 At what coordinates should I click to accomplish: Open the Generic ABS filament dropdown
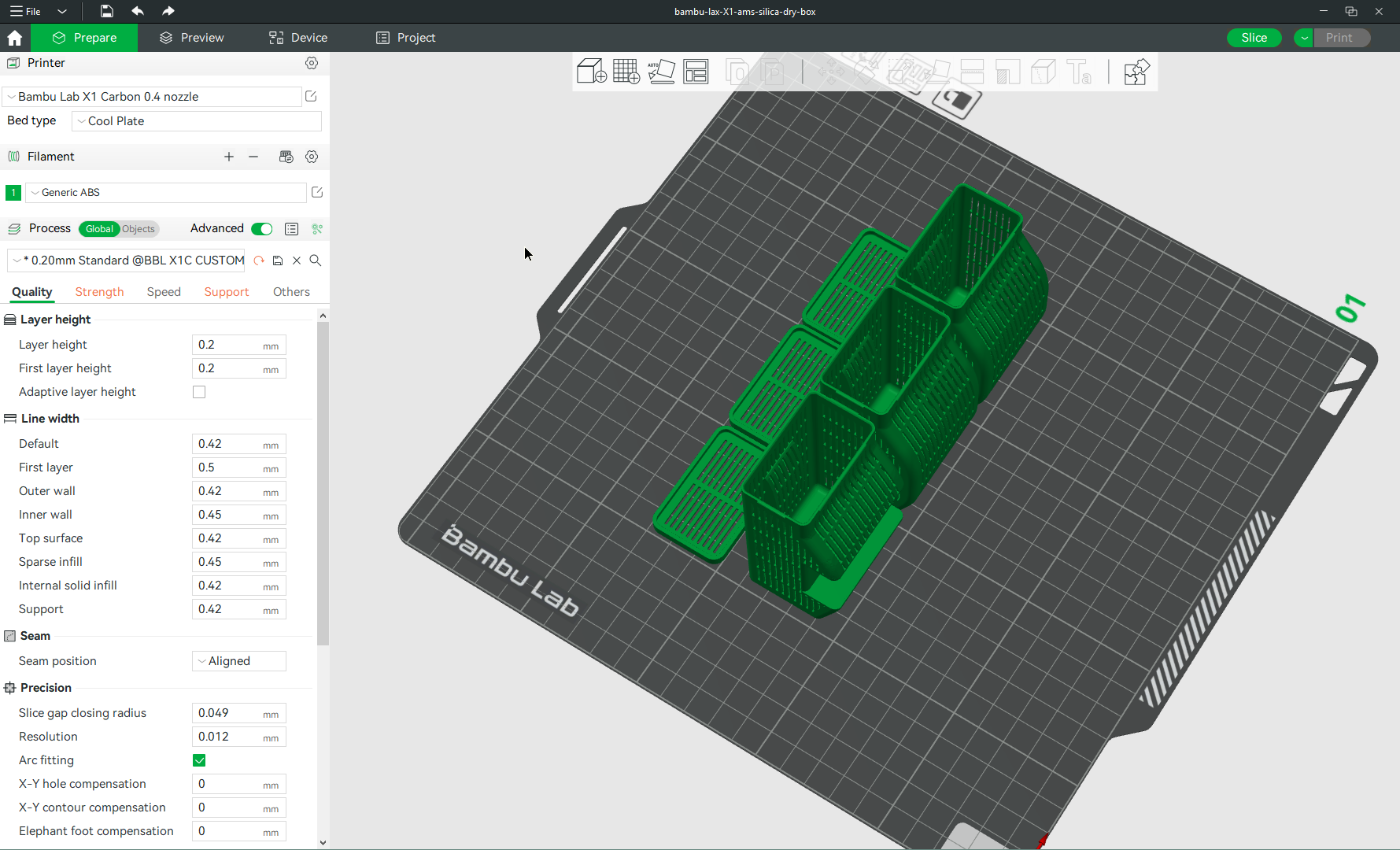point(166,193)
